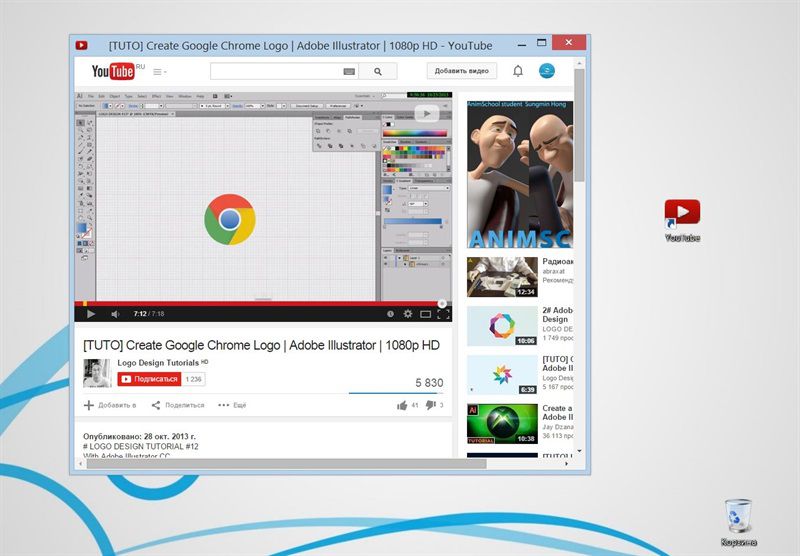Viewport: 800px width, 556px height.
Task: Toggle theater mode in the player
Action: pyautogui.click(x=426, y=314)
